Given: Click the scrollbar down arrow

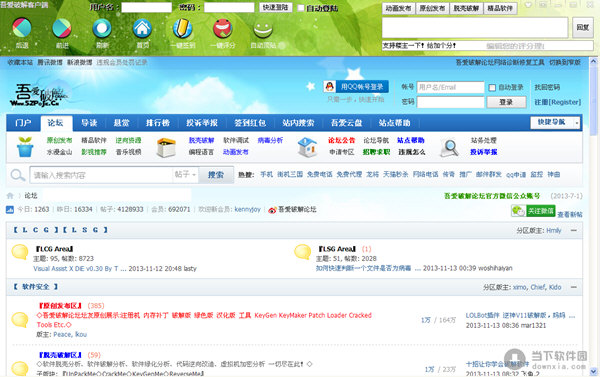Looking at the screenshot, I should point(593,371).
